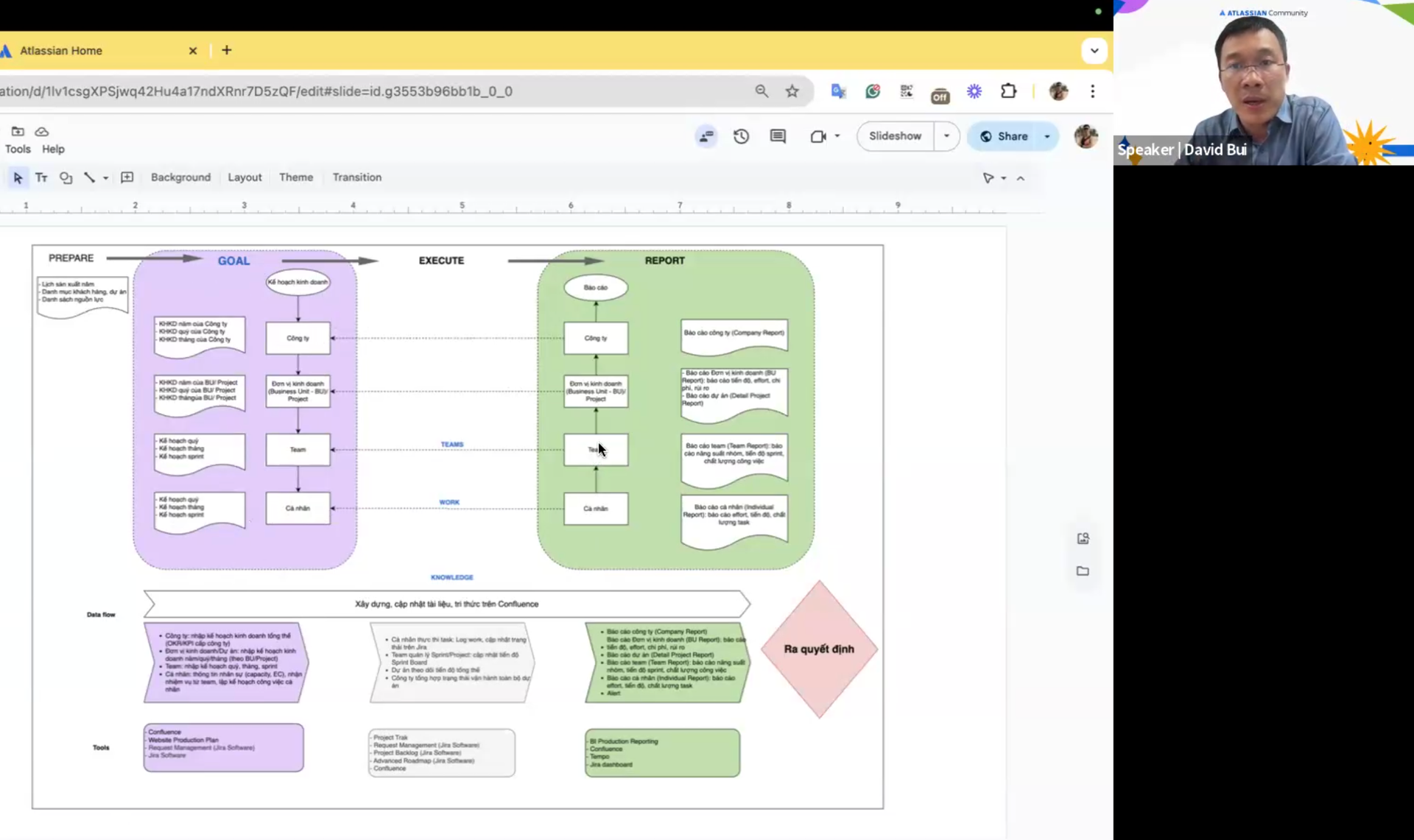Choose the Text box tool
The height and width of the screenshot is (840, 1414).
point(41,177)
